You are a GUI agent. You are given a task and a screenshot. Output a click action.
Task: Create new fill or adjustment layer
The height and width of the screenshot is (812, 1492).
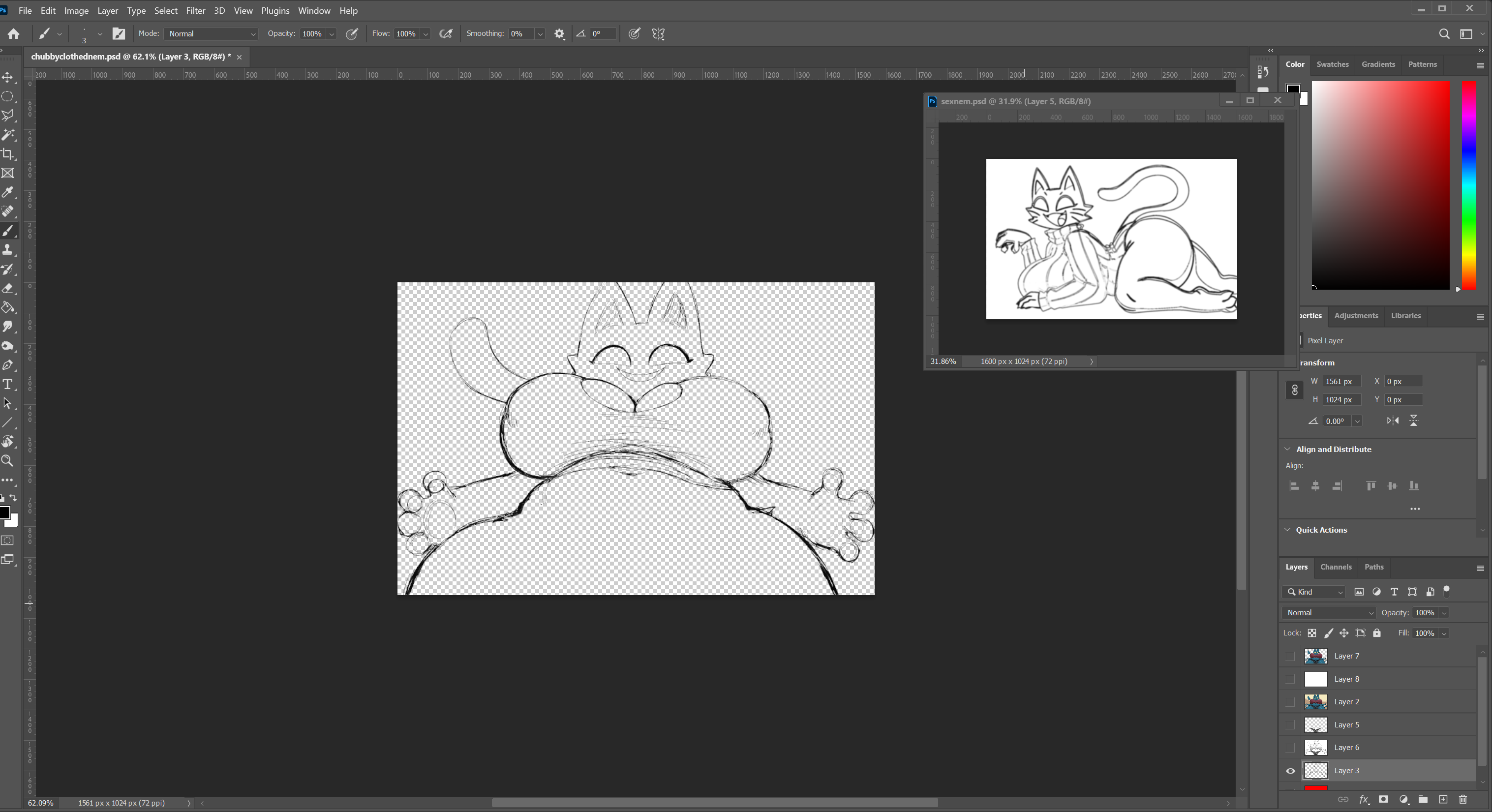(1403, 800)
